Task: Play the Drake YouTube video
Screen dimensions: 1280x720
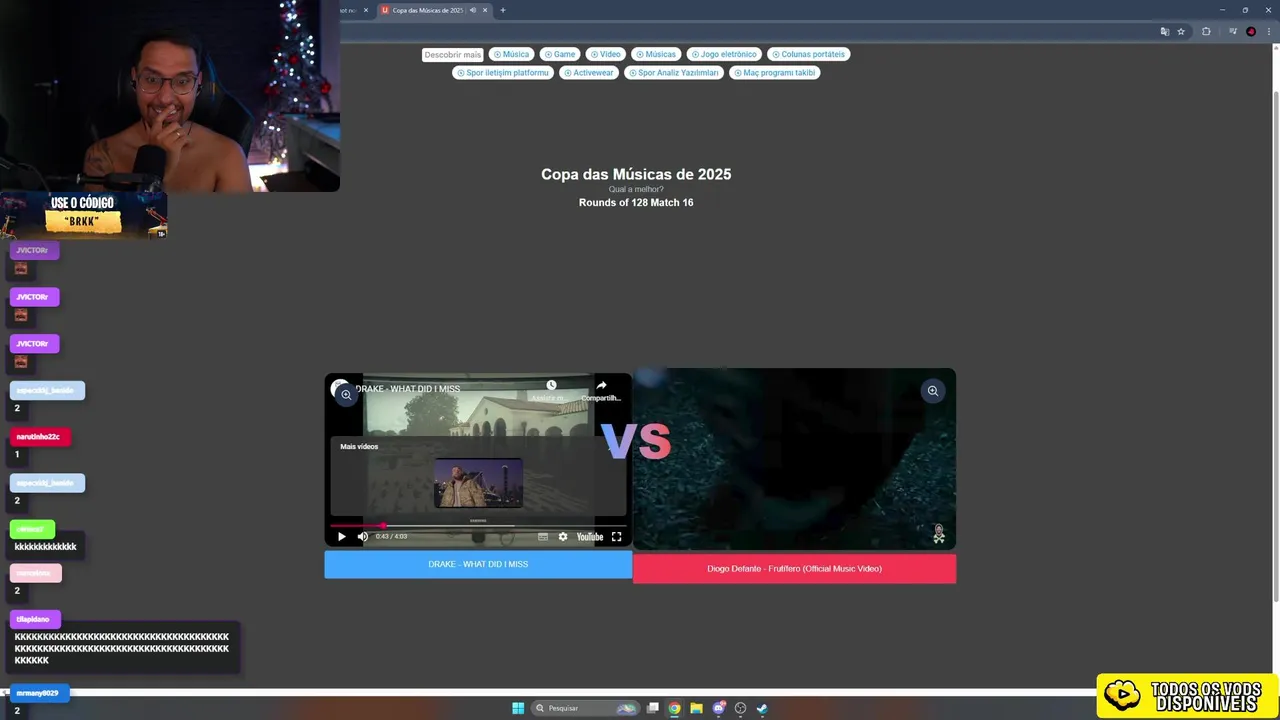Action: coord(341,537)
